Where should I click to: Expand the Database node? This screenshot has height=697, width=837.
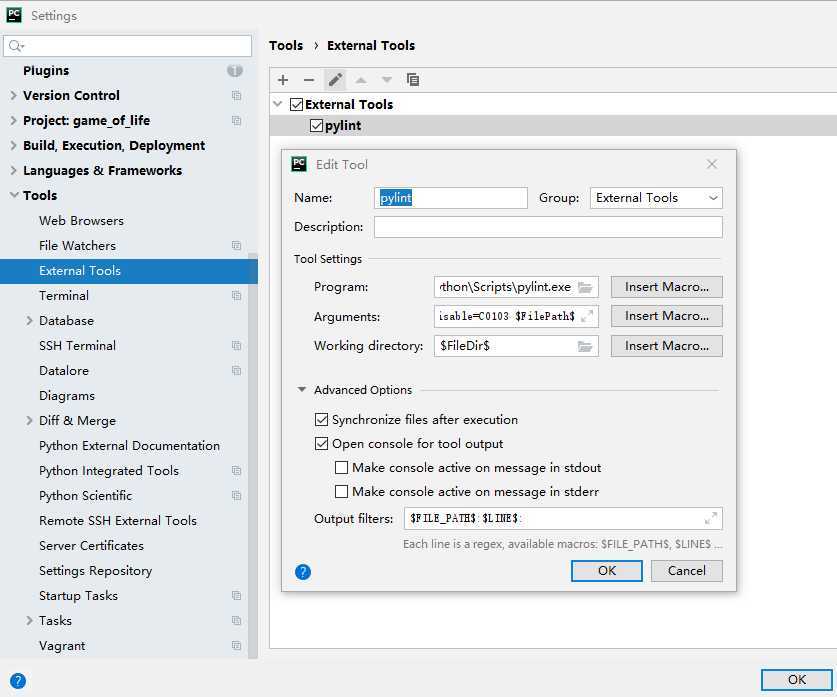tap(29, 321)
